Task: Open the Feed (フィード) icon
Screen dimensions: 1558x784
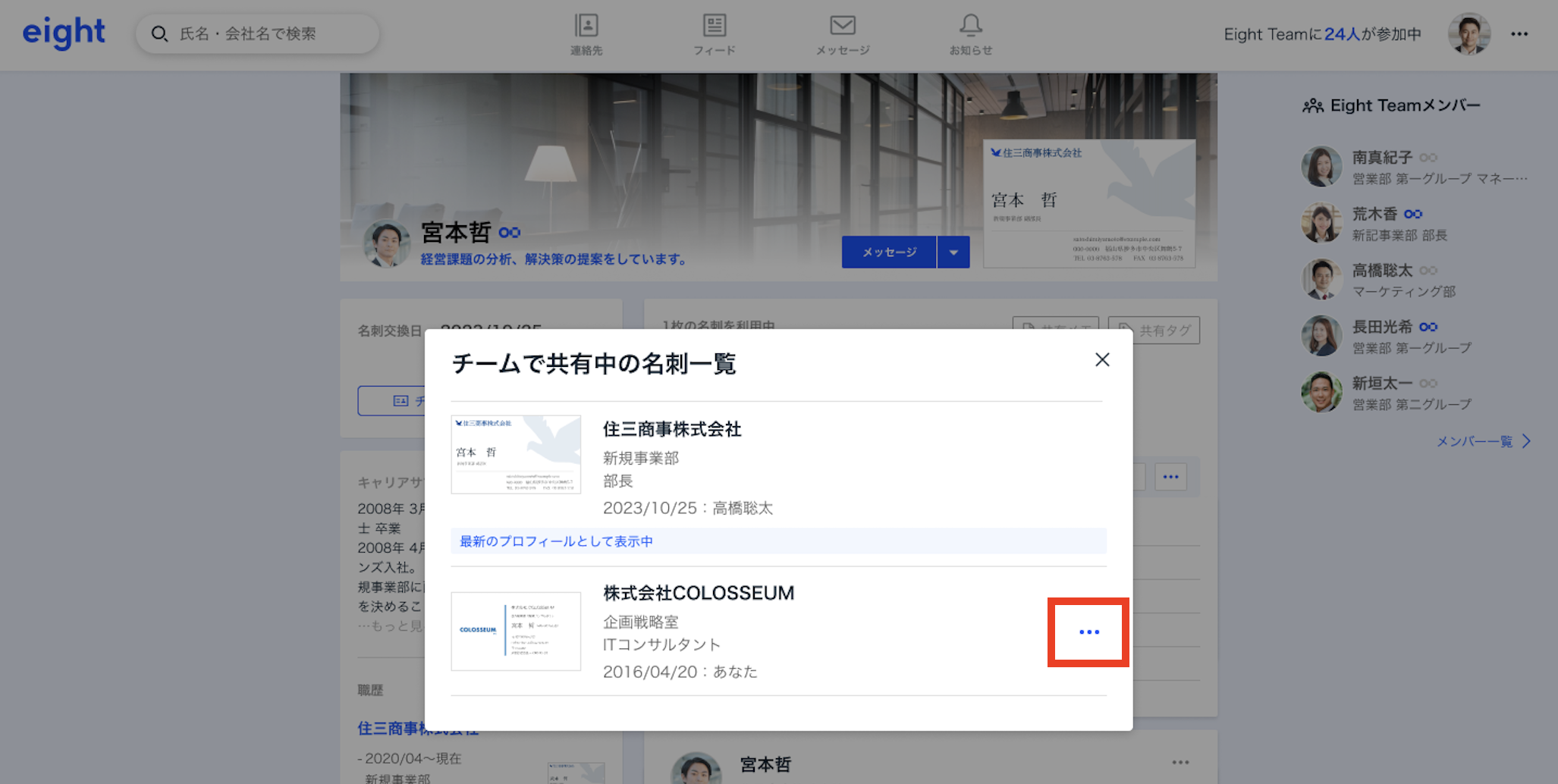Action: click(x=714, y=34)
